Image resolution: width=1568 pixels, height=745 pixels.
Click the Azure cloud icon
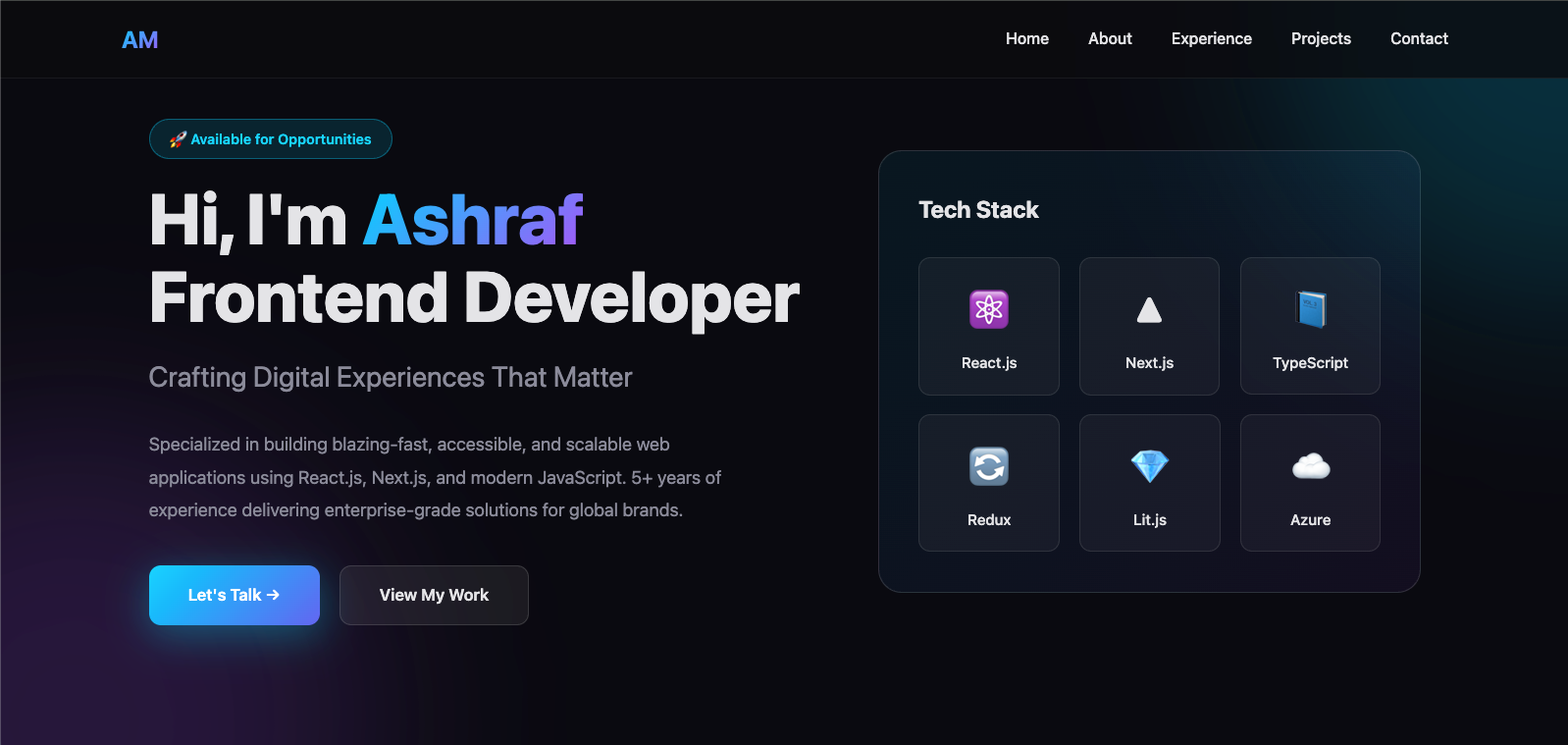(1310, 466)
